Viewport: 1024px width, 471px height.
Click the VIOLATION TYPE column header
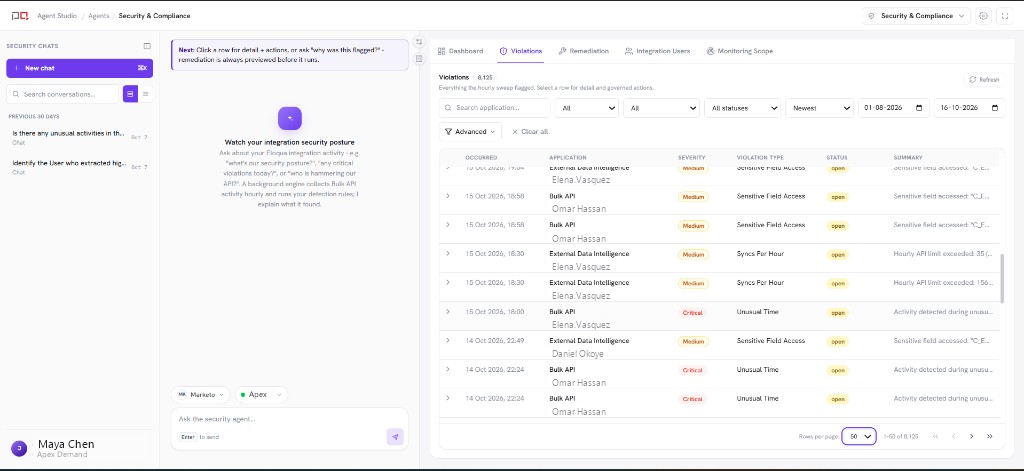pyautogui.click(x=760, y=157)
